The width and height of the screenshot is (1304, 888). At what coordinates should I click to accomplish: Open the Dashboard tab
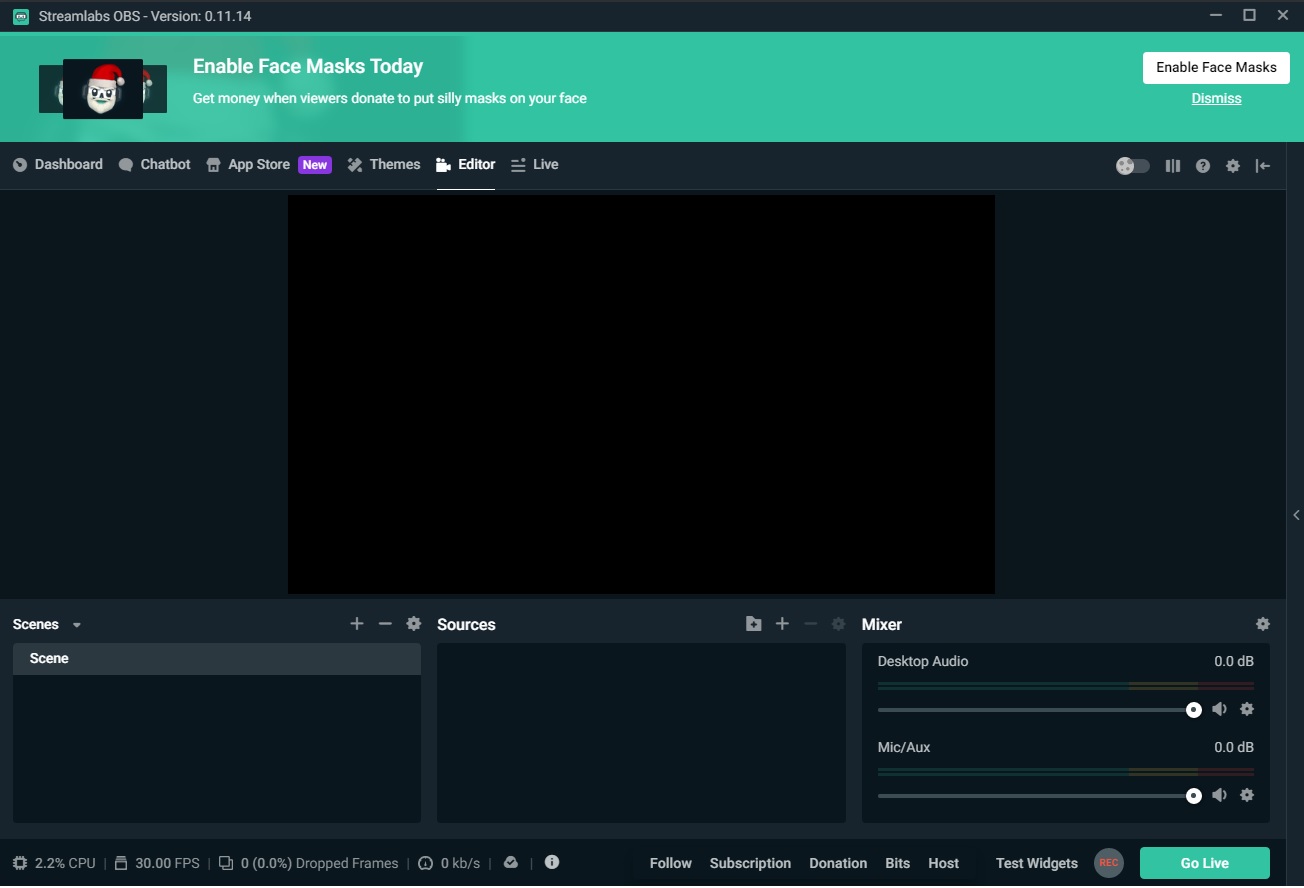(58, 165)
